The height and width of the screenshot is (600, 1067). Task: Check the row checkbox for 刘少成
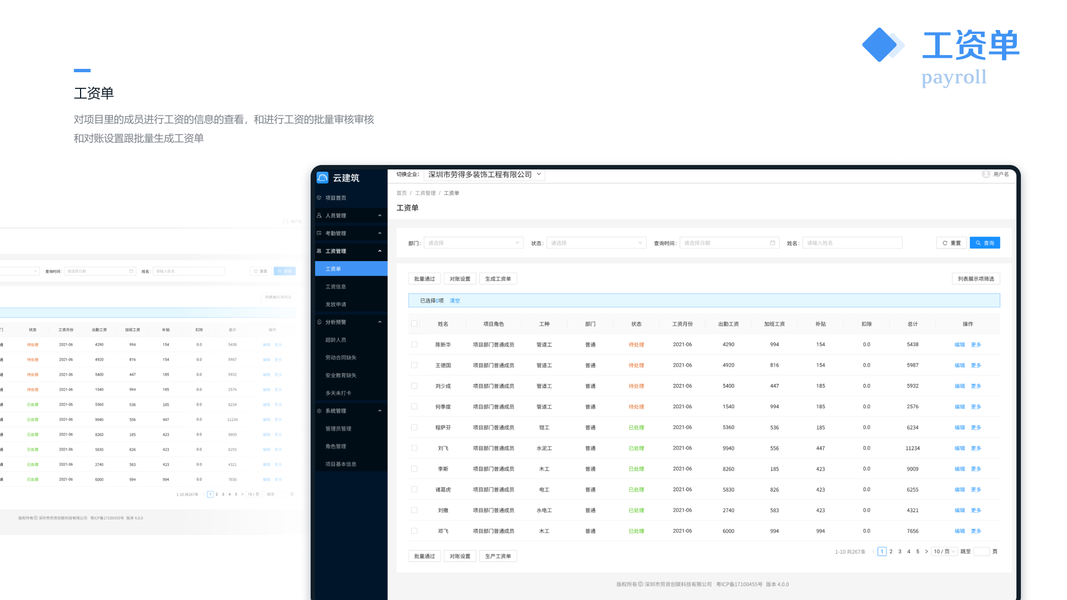tap(414, 386)
